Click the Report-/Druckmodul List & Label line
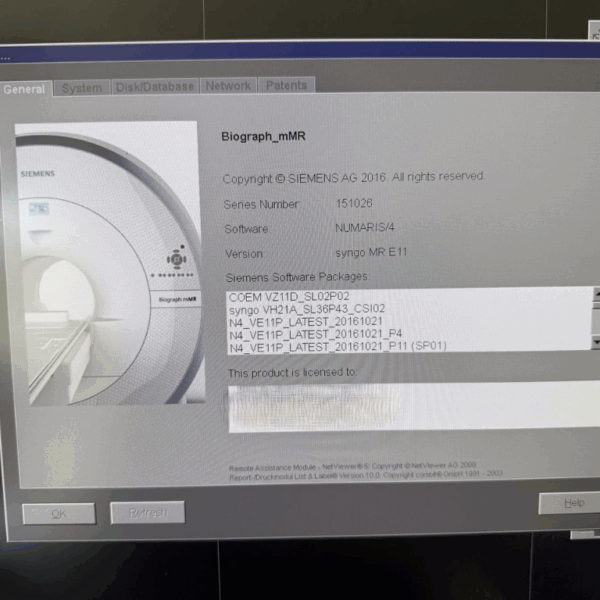 [x=366, y=476]
